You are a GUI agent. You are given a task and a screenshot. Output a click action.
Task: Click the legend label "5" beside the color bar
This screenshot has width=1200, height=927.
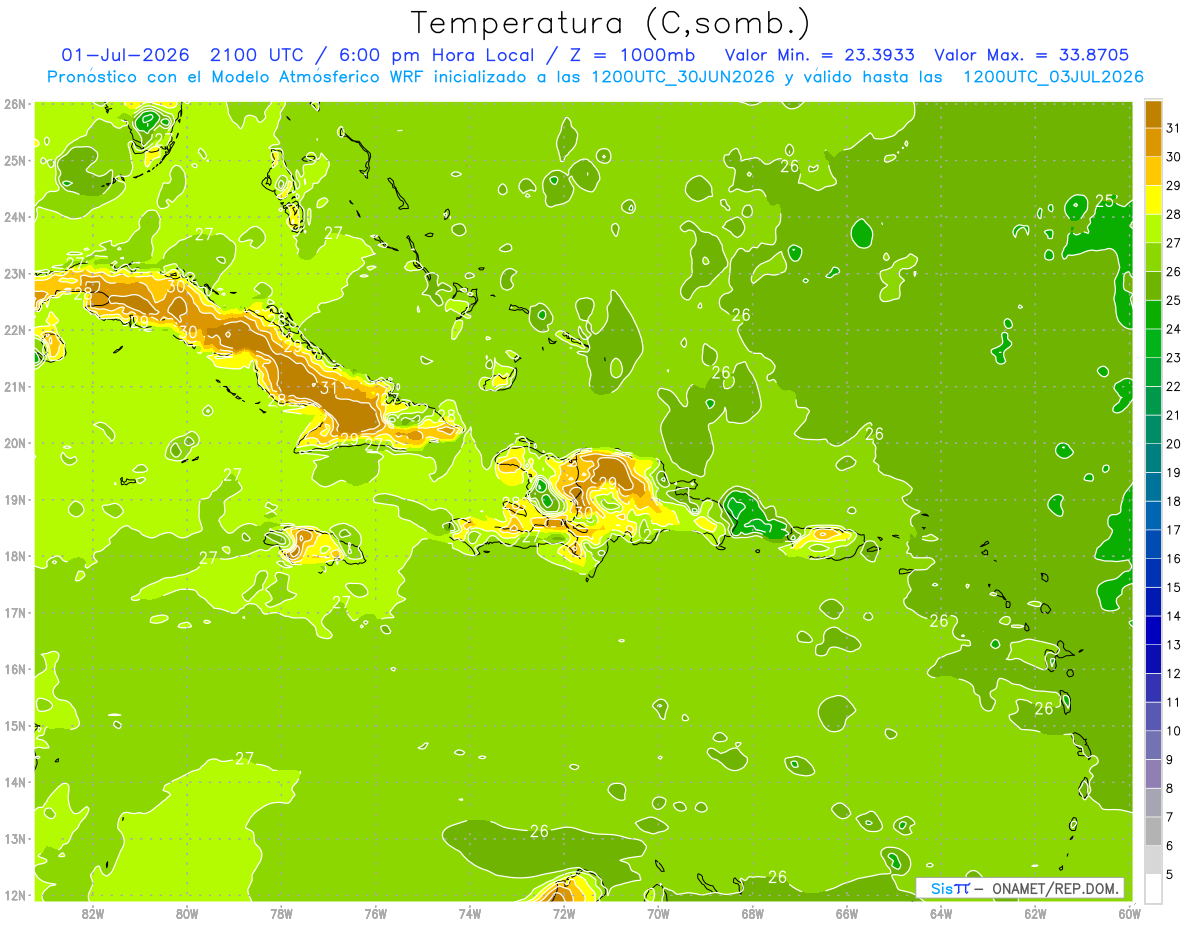[x=1171, y=874]
